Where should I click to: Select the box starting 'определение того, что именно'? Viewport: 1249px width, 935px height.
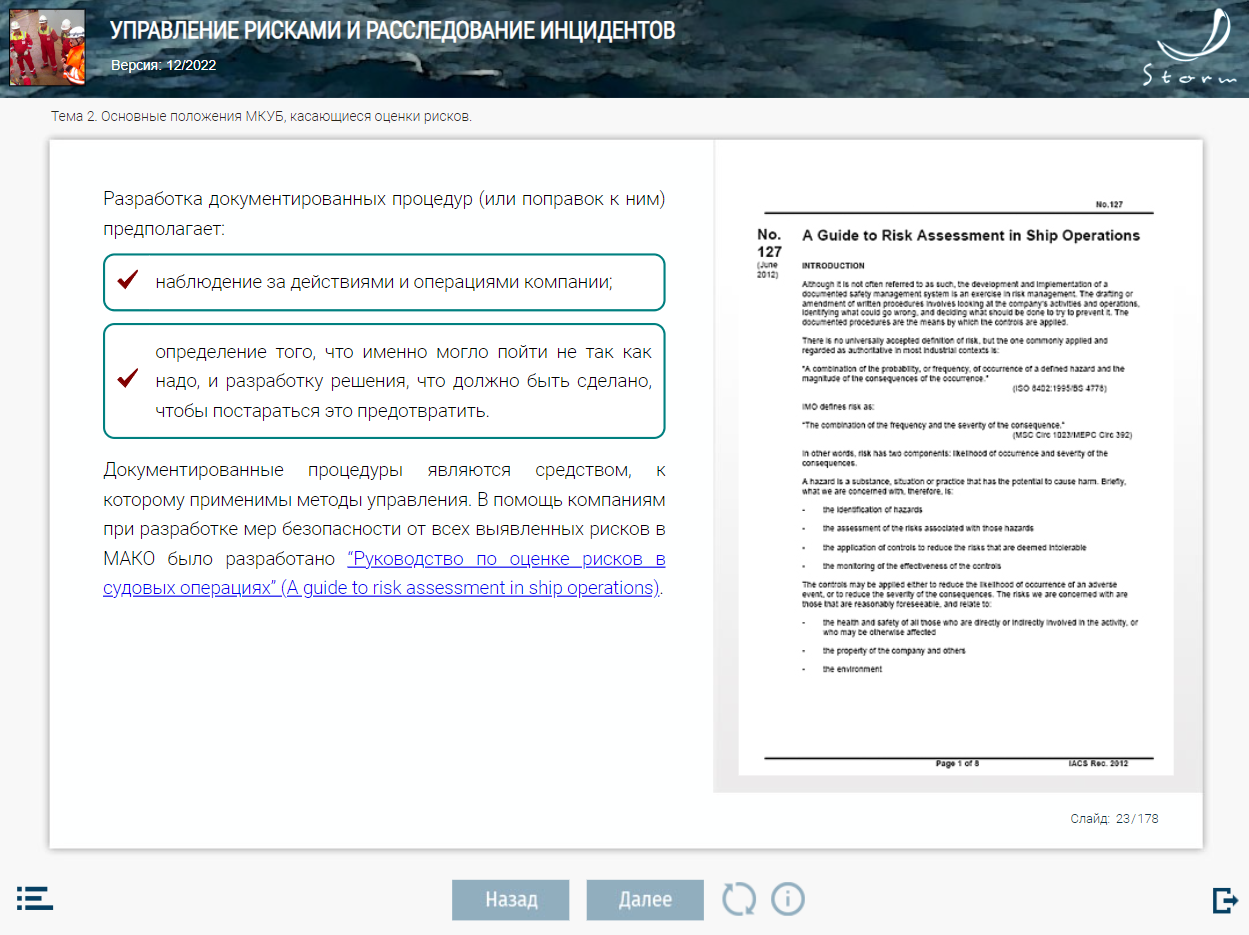[x=384, y=381]
